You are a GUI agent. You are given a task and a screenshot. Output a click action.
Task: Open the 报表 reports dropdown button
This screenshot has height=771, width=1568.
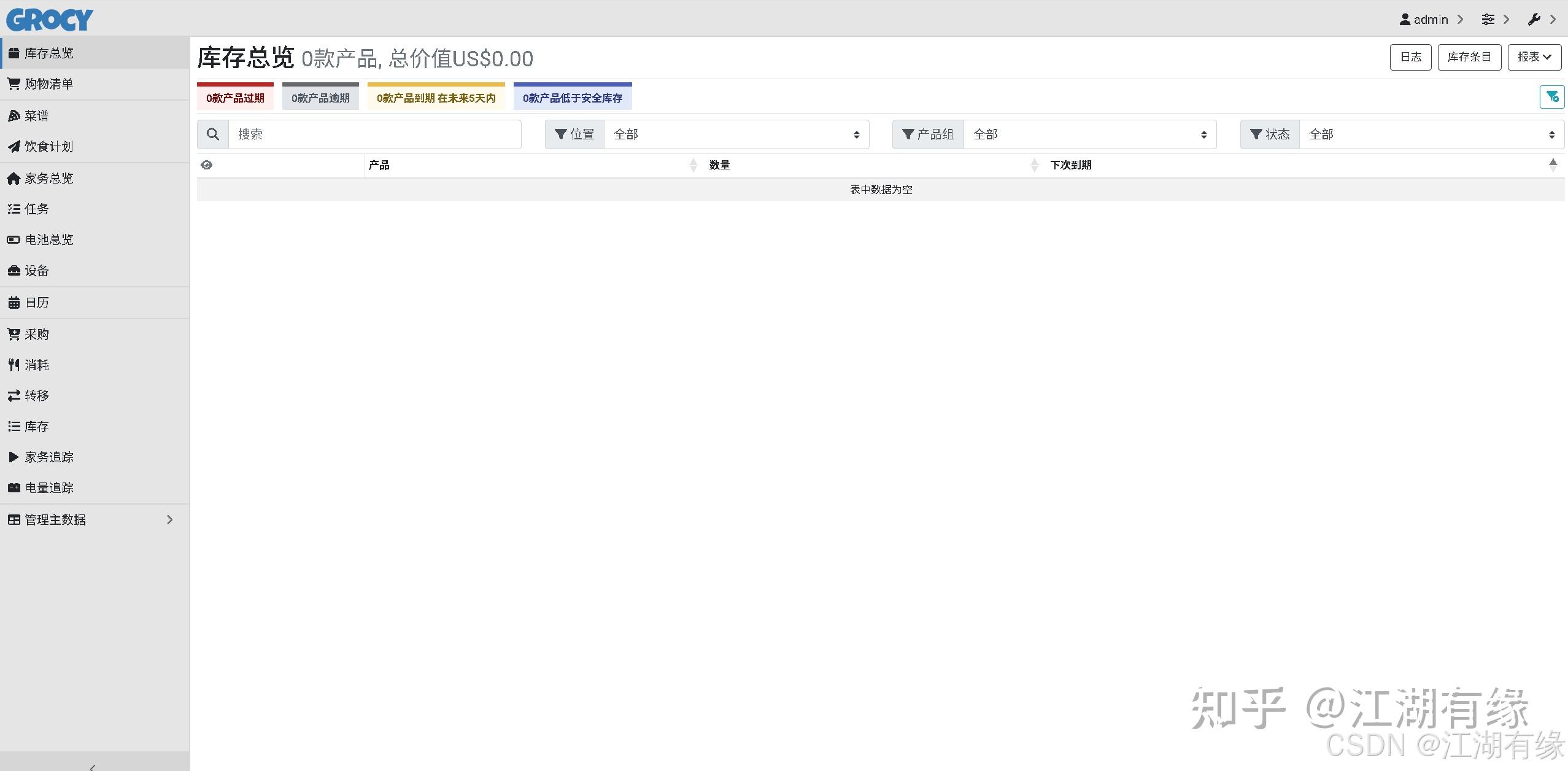[1534, 56]
